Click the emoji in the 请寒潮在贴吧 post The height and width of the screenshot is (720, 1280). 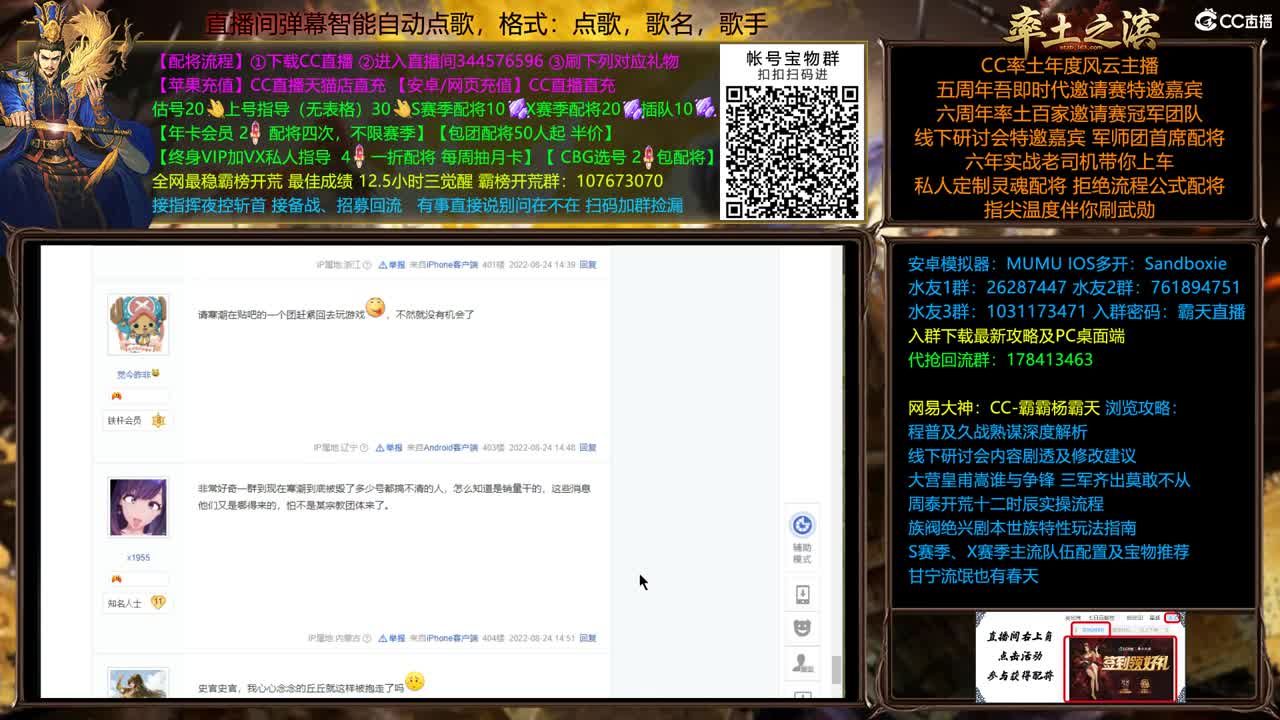coord(375,308)
